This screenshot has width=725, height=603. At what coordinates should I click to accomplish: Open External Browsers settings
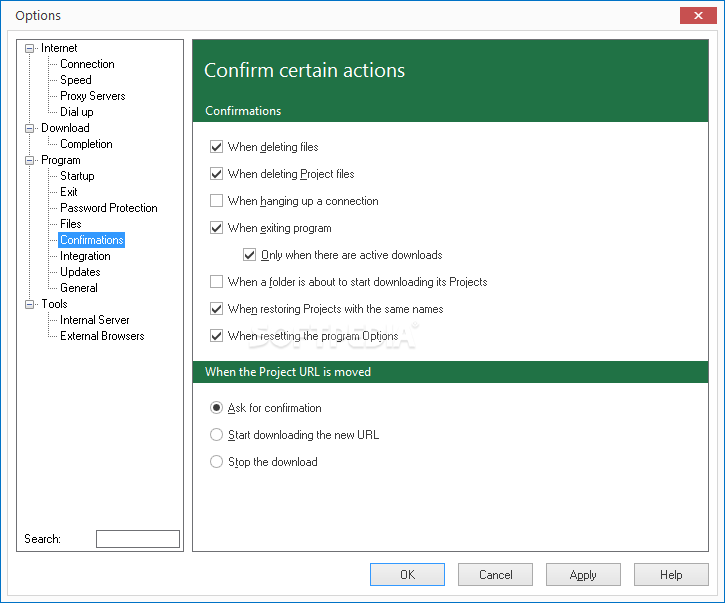102,336
